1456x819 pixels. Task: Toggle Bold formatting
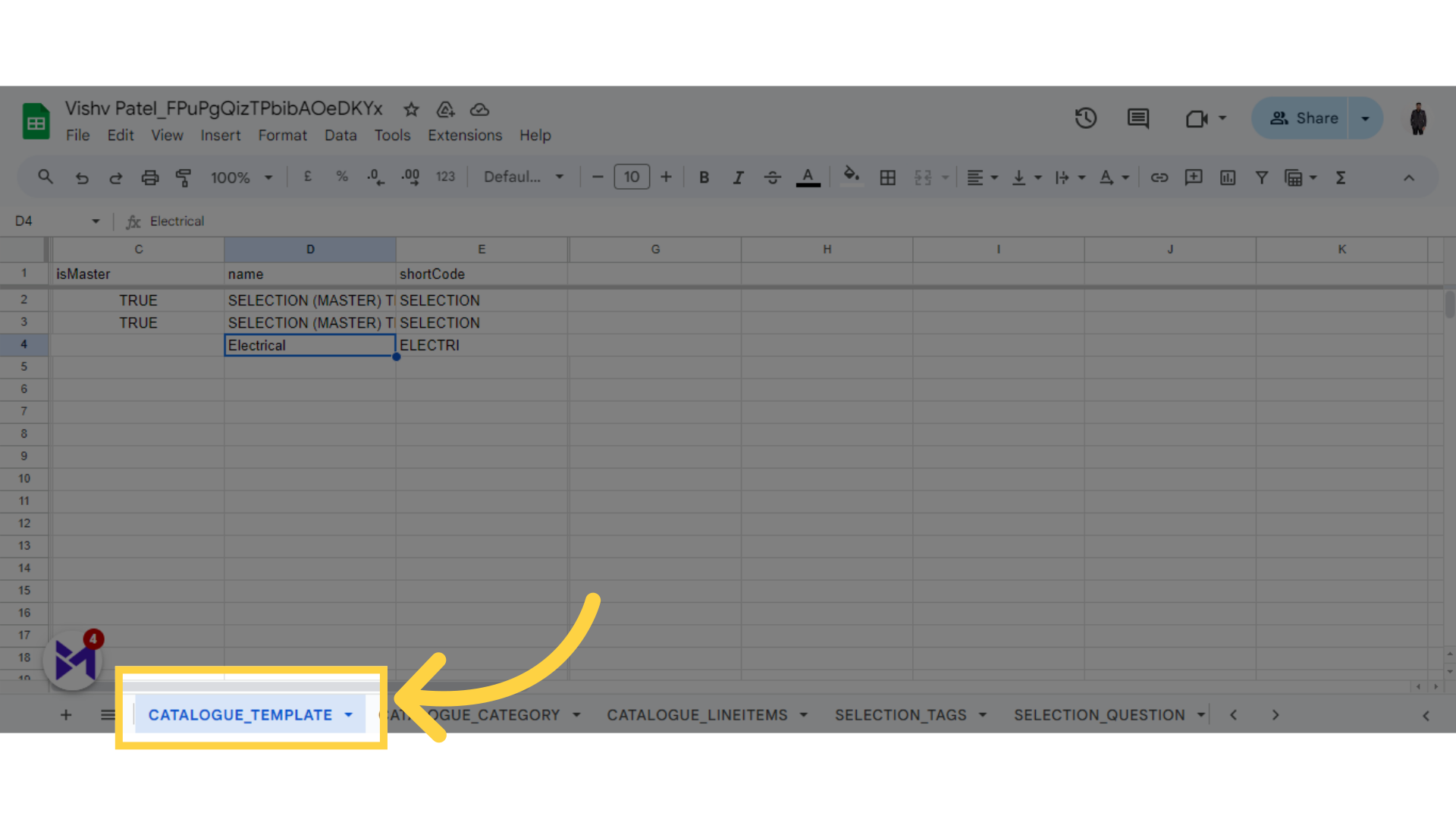point(703,178)
